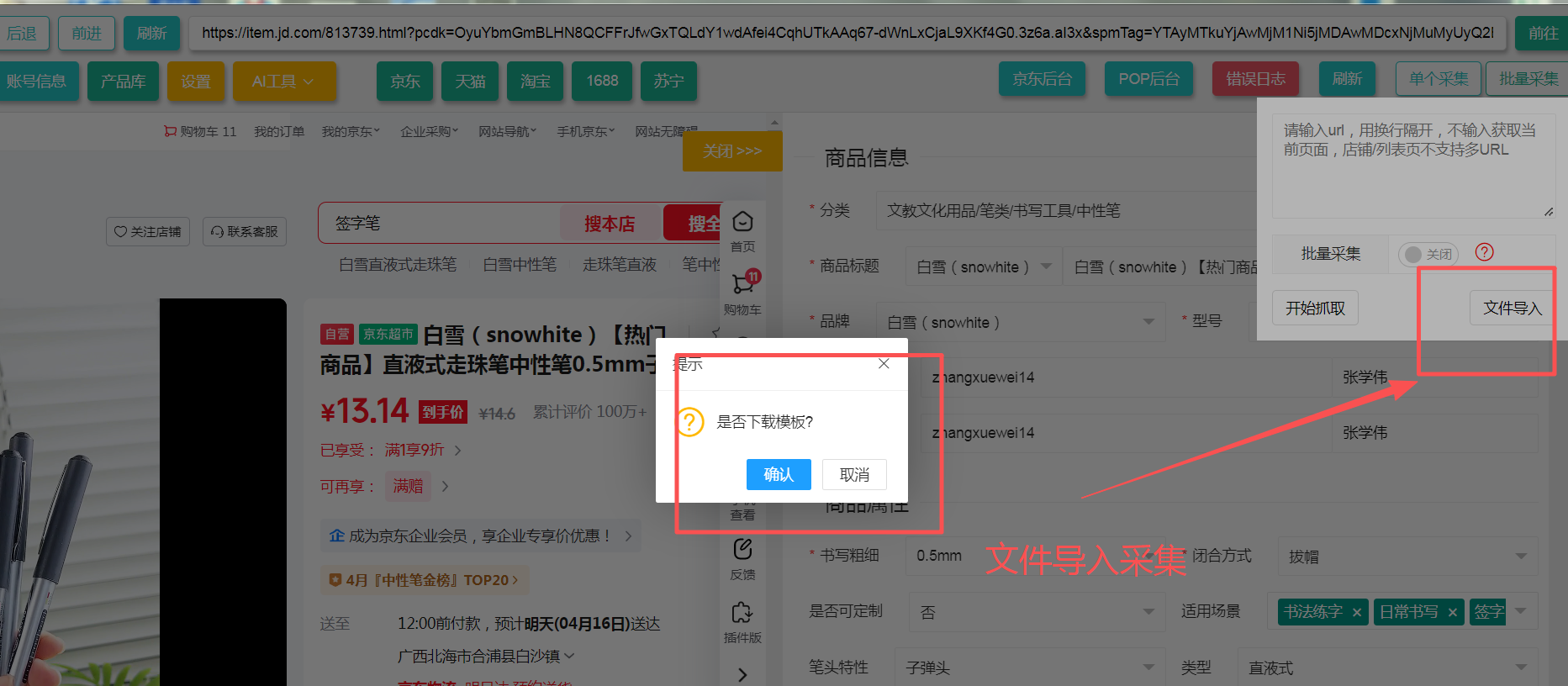Open the 首页 home icon in sidebar
The width and height of the screenshot is (1568, 686).
click(x=742, y=230)
